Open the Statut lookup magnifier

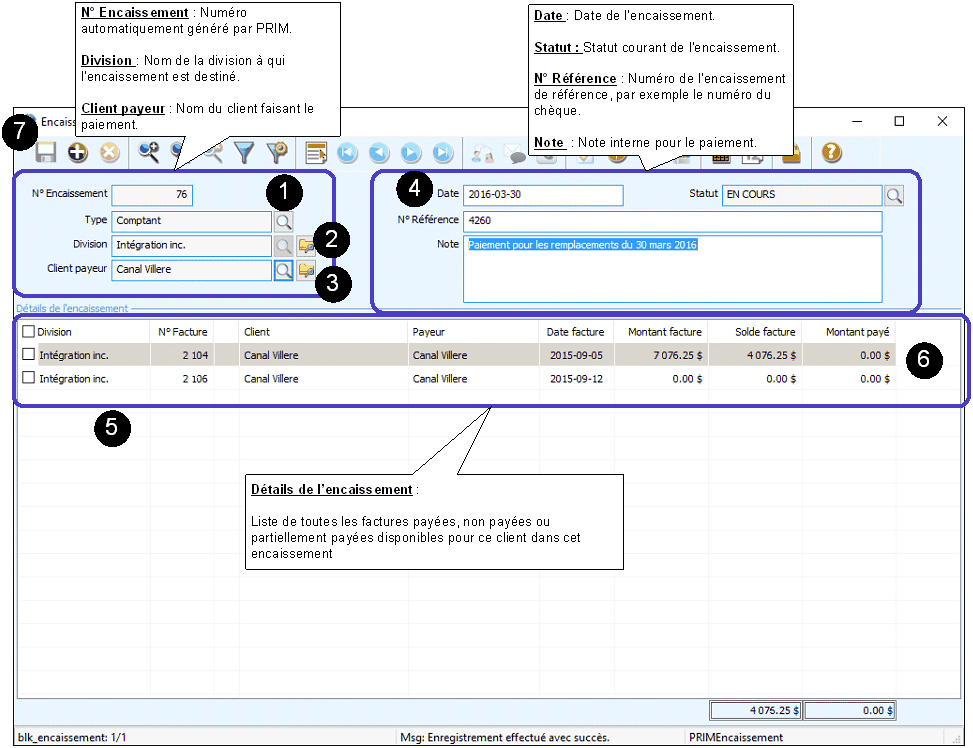(x=893, y=195)
